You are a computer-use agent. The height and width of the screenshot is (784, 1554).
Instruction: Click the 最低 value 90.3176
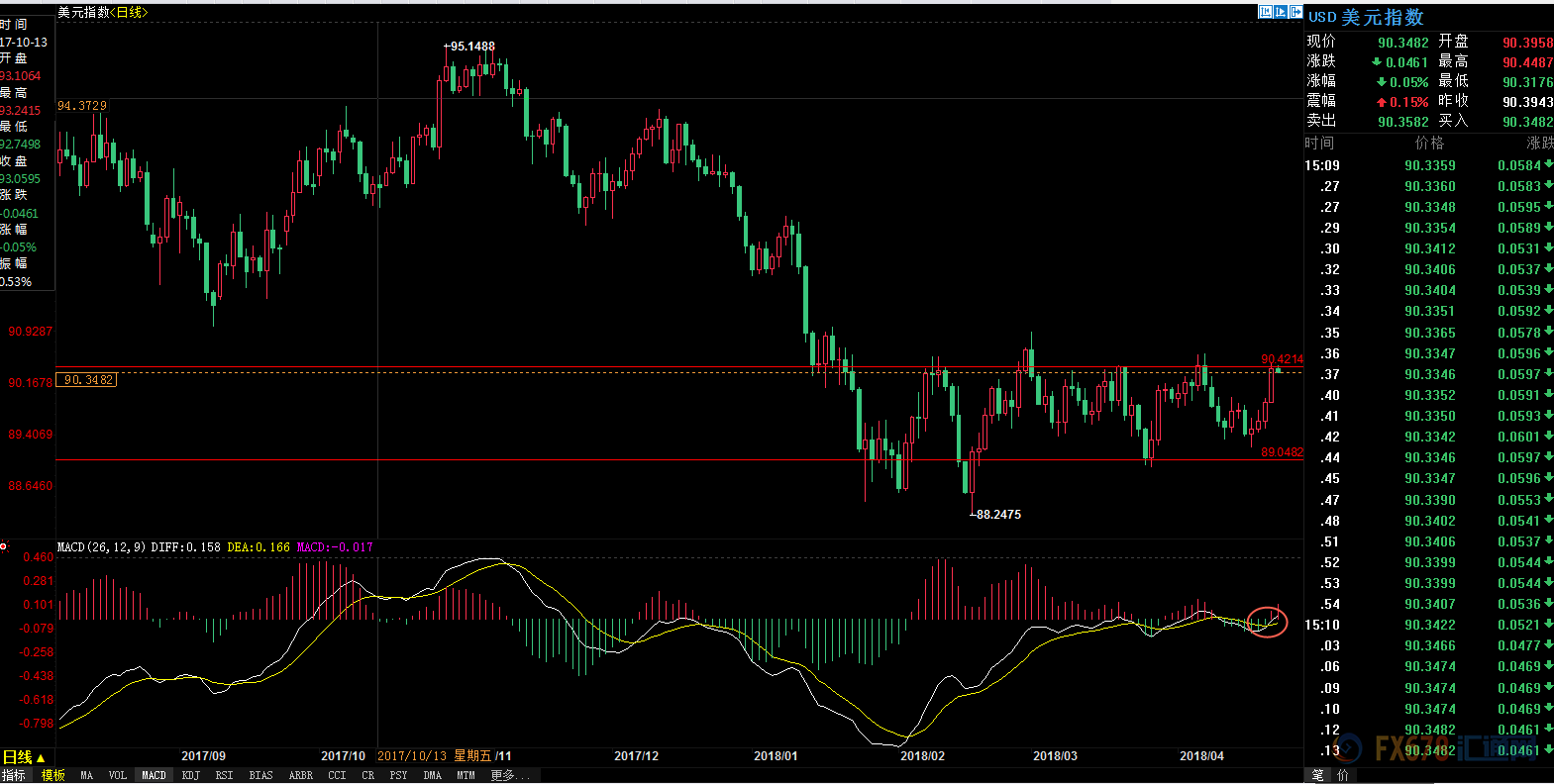1527,82
